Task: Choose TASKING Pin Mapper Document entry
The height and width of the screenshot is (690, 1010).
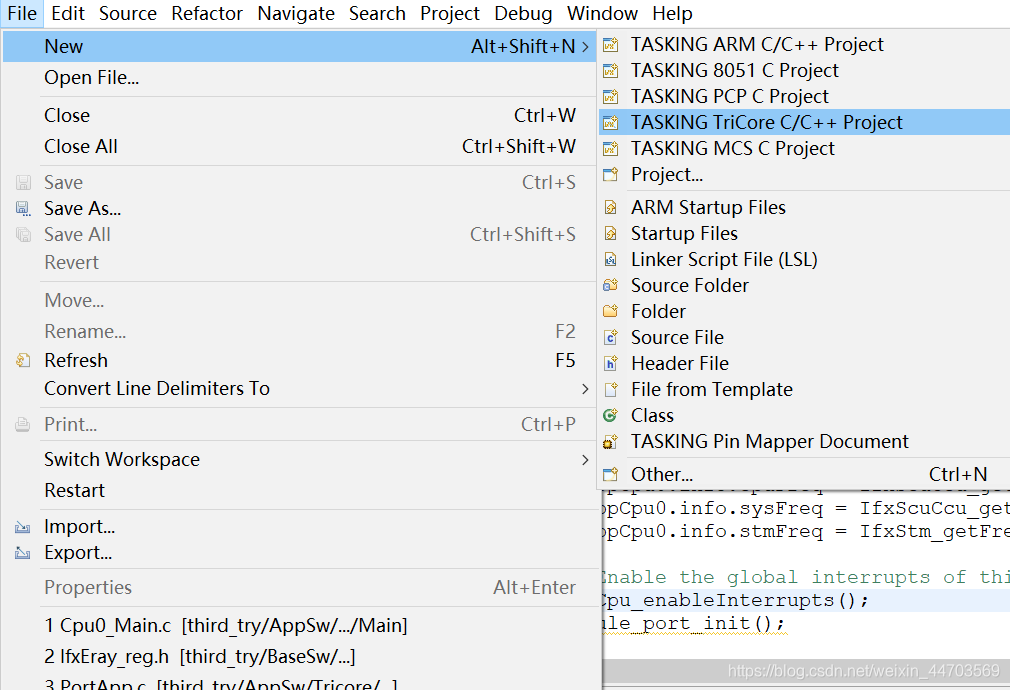Action: (805, 442)
